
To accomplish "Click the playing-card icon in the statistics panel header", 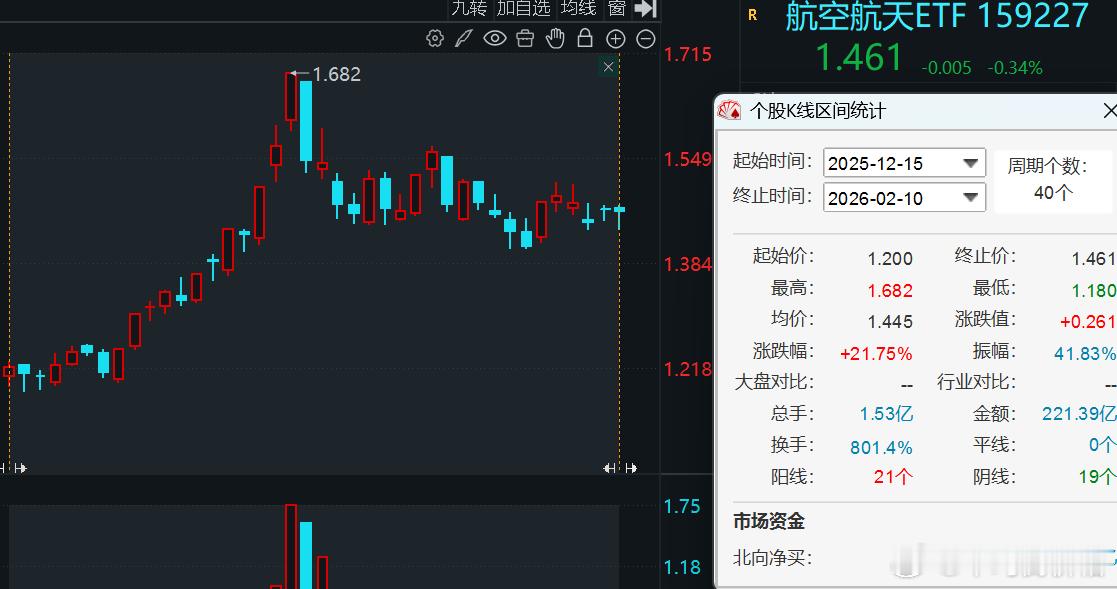I will [729, 110].
